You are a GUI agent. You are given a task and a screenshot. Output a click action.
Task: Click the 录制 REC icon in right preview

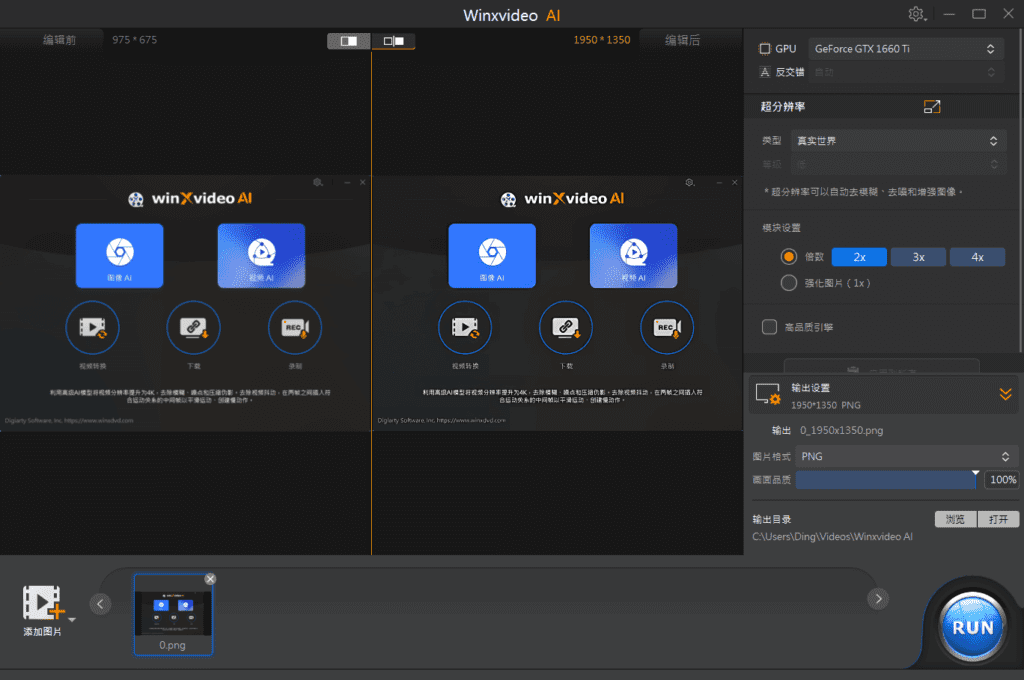[x=667, y=327]
